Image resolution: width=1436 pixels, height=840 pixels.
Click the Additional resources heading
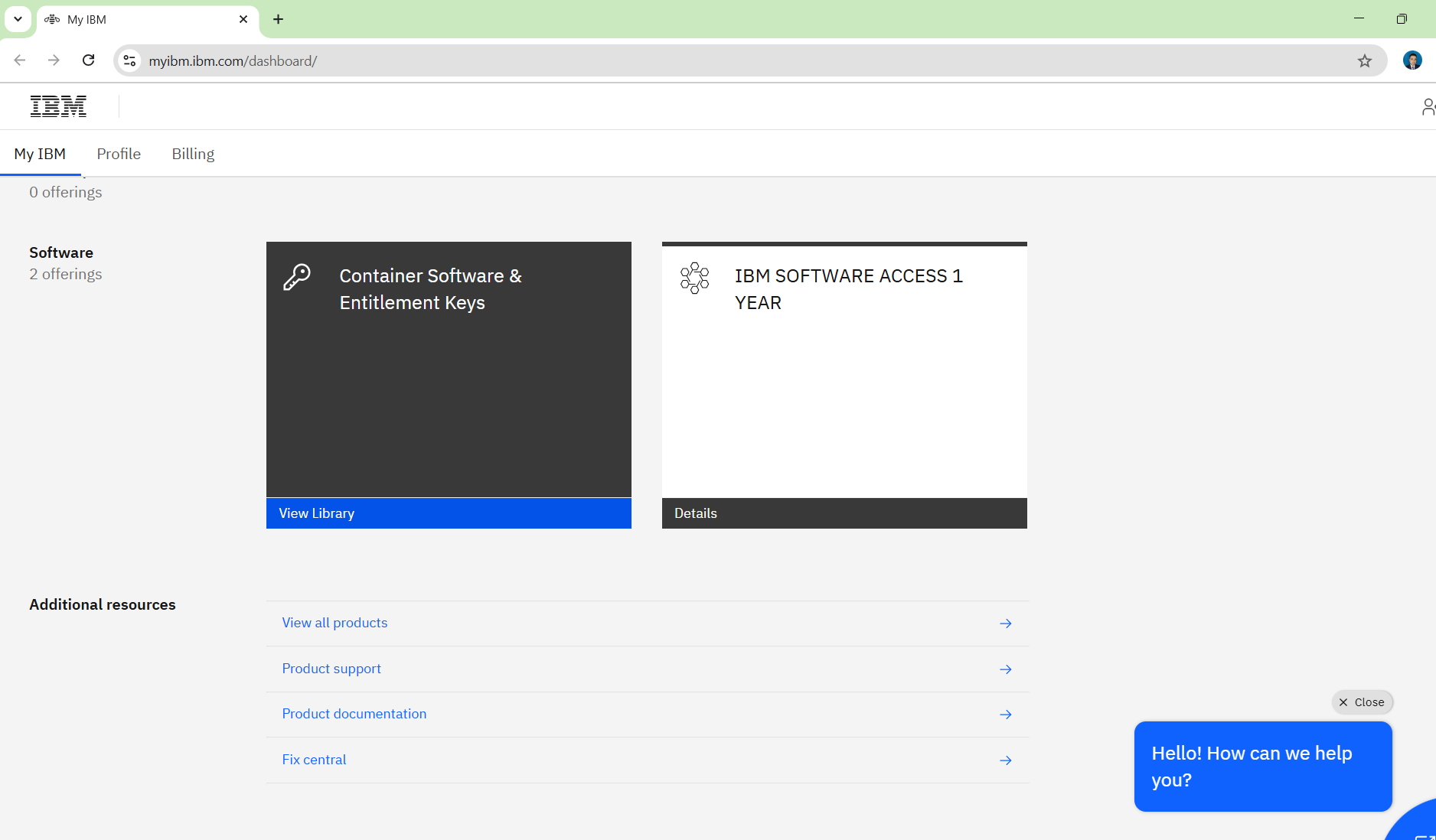click(103, 604)
